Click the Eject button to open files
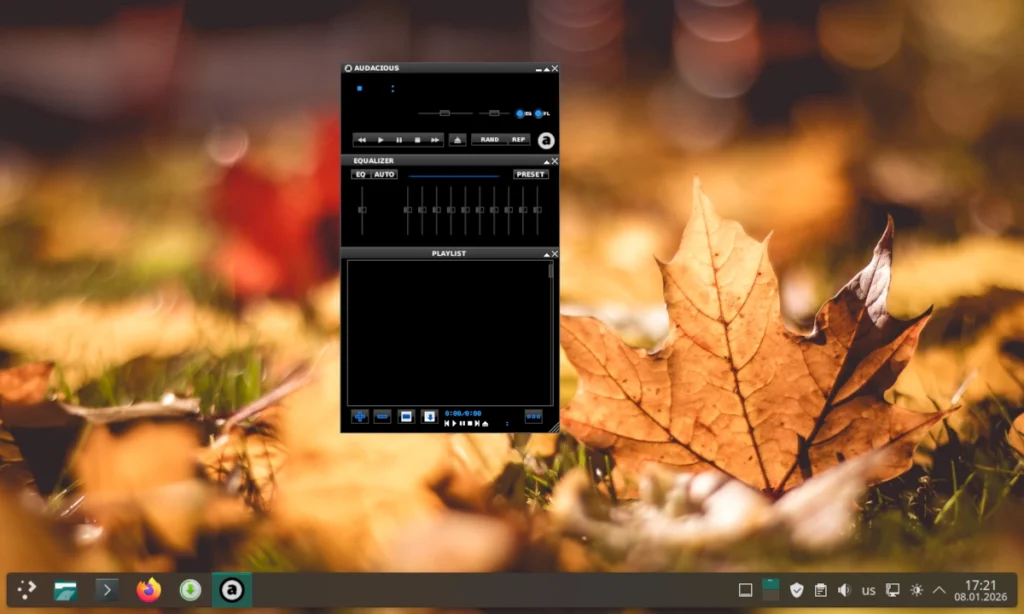Image resolution: width=1024 pixels, height=614 pixels. click(x=458, y=140)
